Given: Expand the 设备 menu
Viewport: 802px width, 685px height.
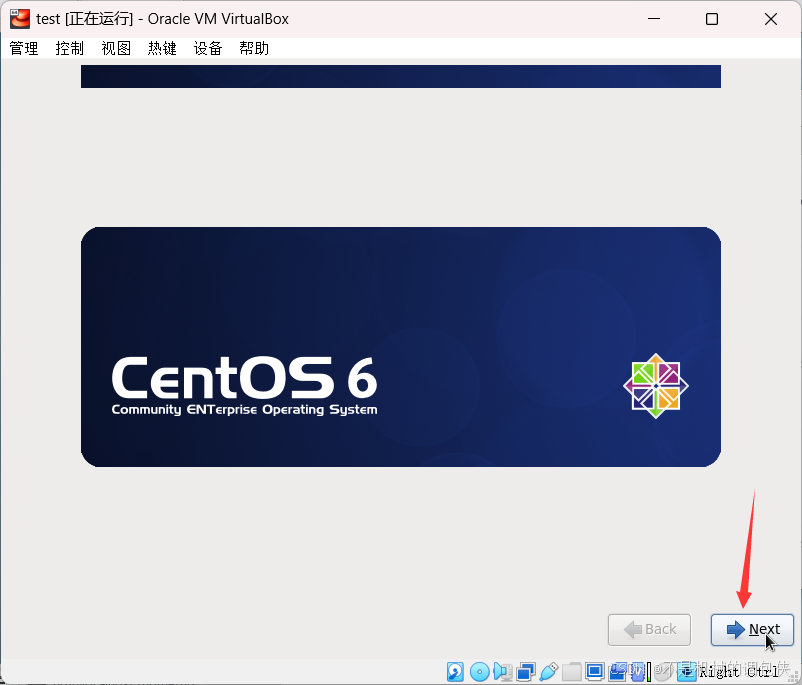Looking at the screenshot, I should (x=208, y=48).
